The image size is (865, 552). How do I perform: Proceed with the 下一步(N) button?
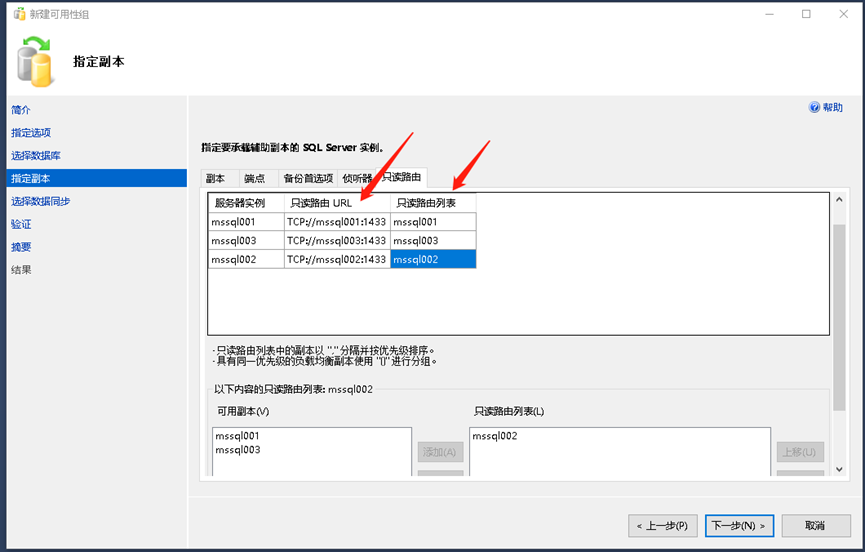739,526
